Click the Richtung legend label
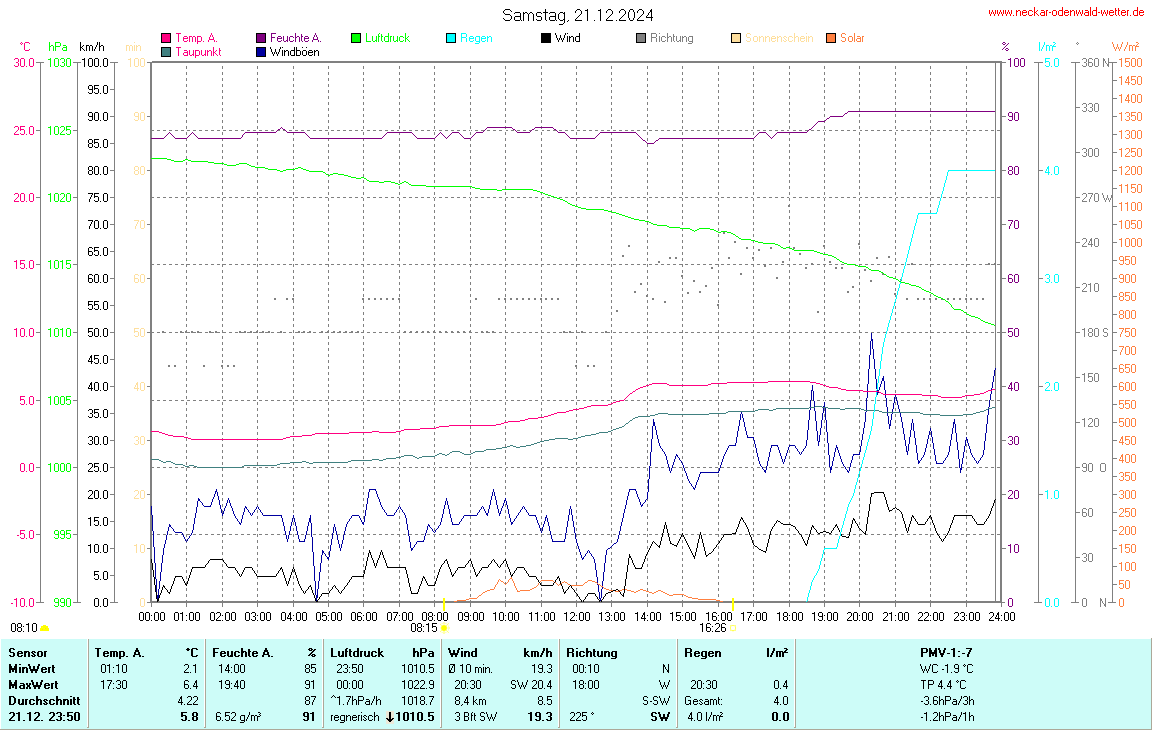This screenshot has width=1152, height=730. tap(671, 38)
